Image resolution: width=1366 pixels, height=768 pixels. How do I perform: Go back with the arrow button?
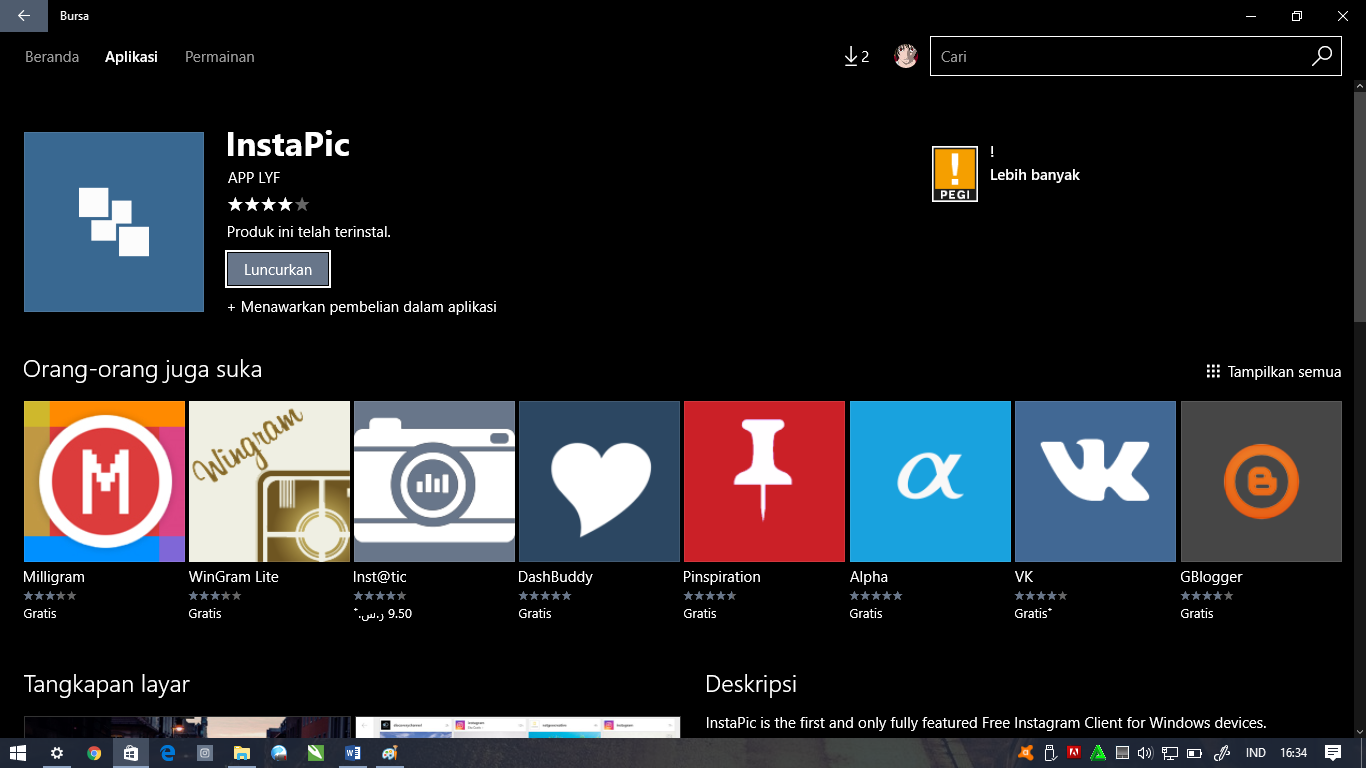tap(24, 16)
